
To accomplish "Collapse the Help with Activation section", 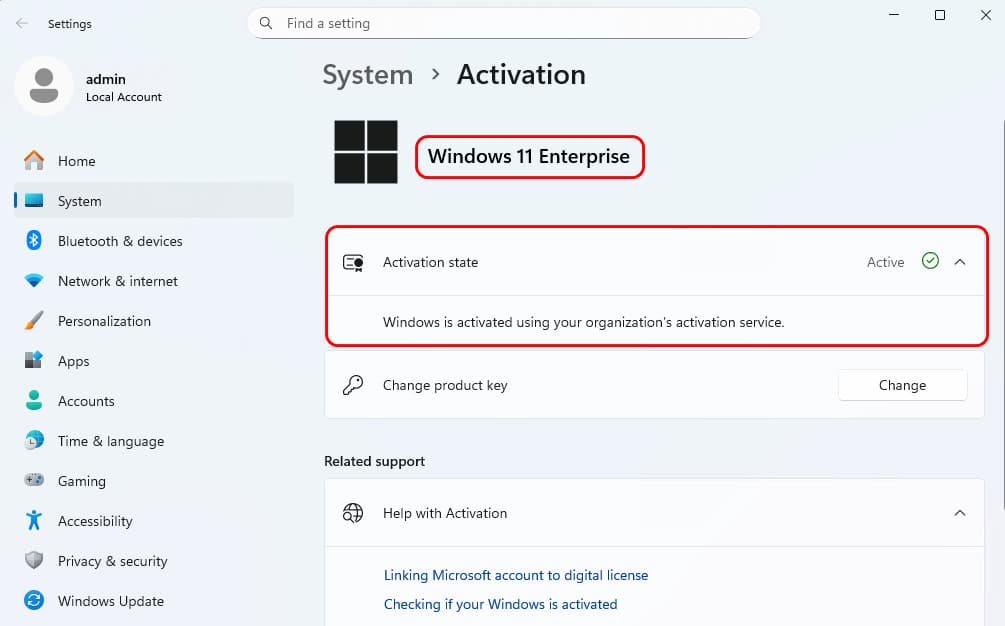I will point(959,513).
